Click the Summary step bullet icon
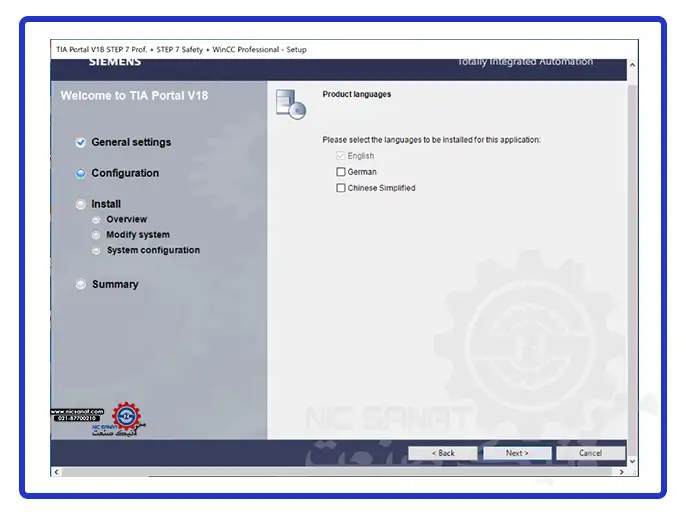Screen dimensions: 686x516 [x=80, y=284]
